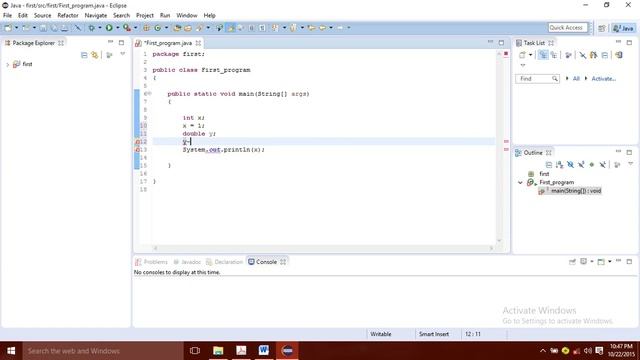
Task: Click the error marker on line 13
Action: [x=138, y=150]
